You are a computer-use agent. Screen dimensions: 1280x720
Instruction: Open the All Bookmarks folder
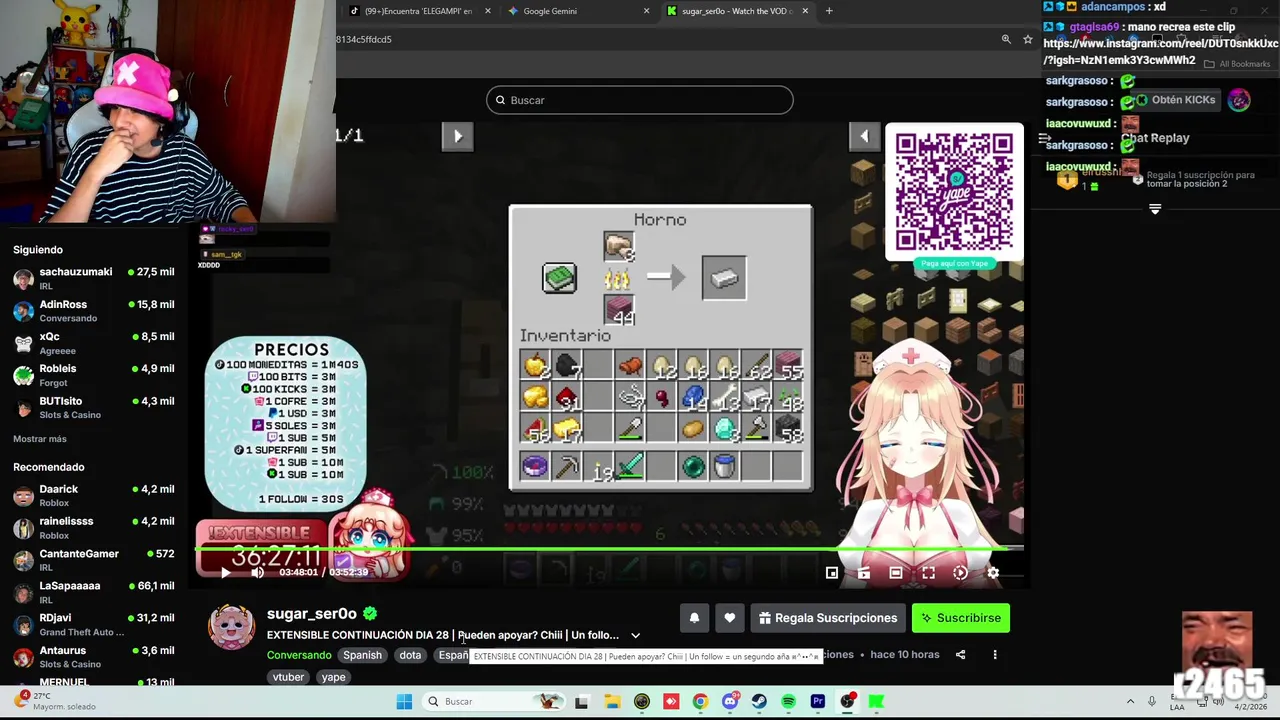[x=1238, y=64]
